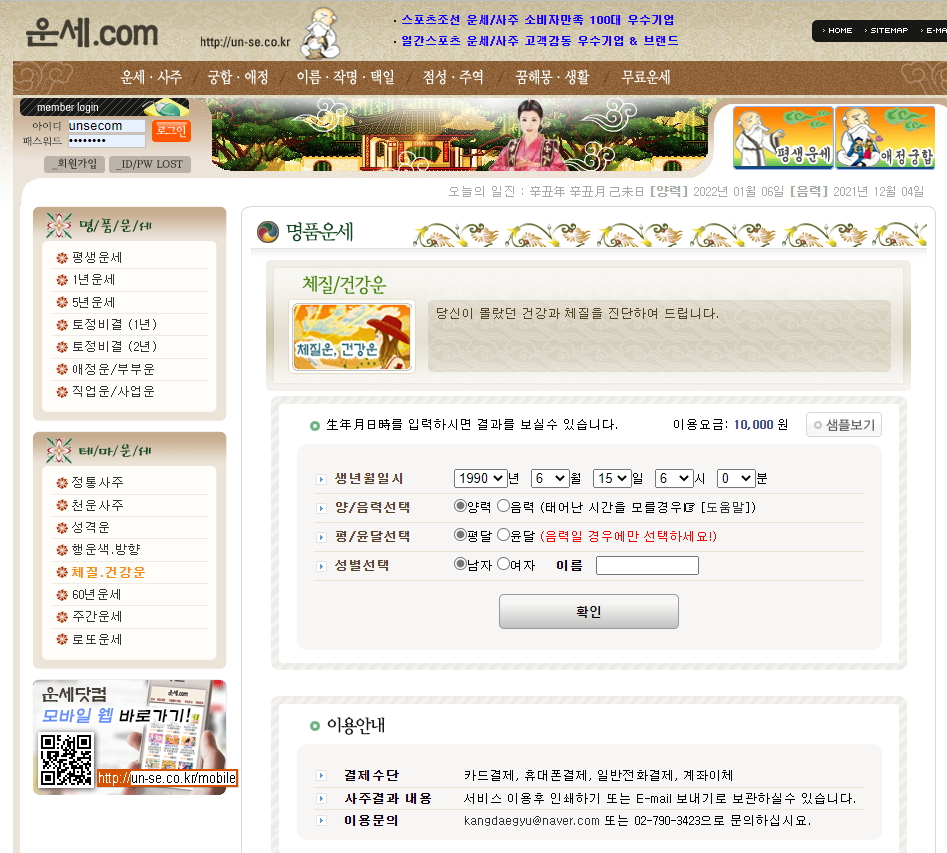Click the orange 로그인 button
947x853 pixels.
coord(171,131)
